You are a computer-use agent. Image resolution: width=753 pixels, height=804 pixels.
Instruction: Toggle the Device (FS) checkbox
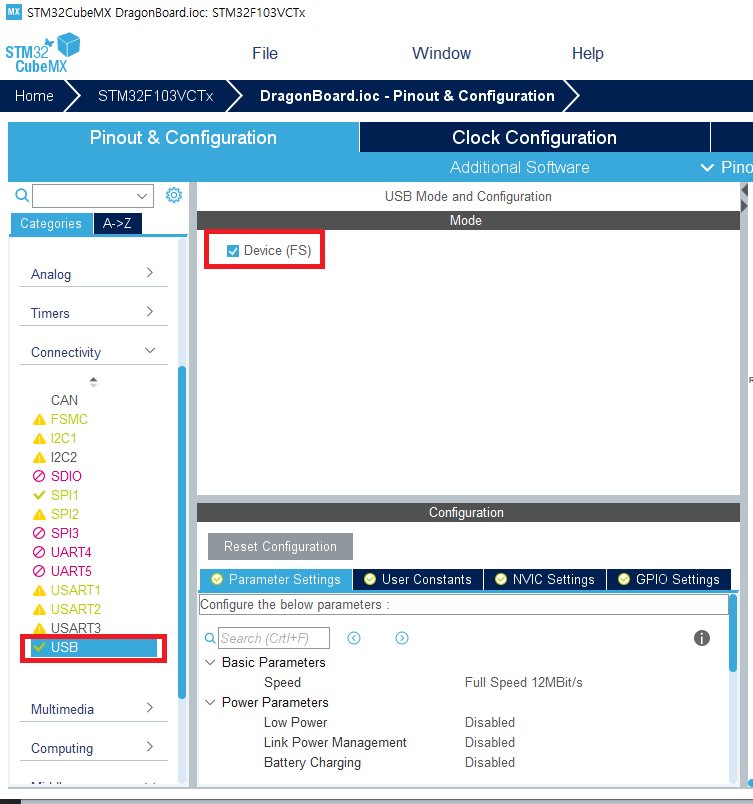[x=233, y=251]
